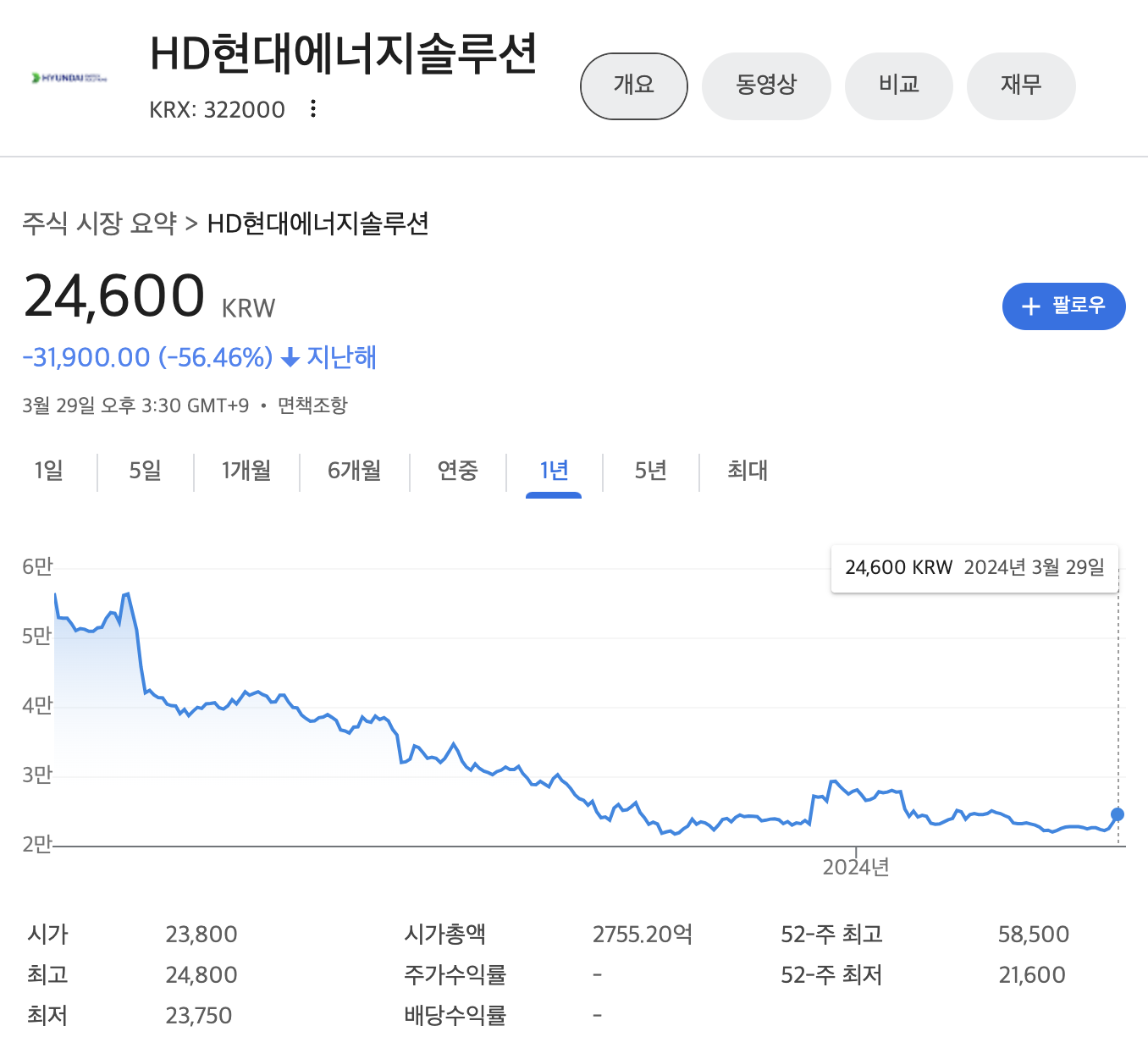Click the 배당수익률 label
Viewport: 1148px width, 1048px height.
[455, 1016]
